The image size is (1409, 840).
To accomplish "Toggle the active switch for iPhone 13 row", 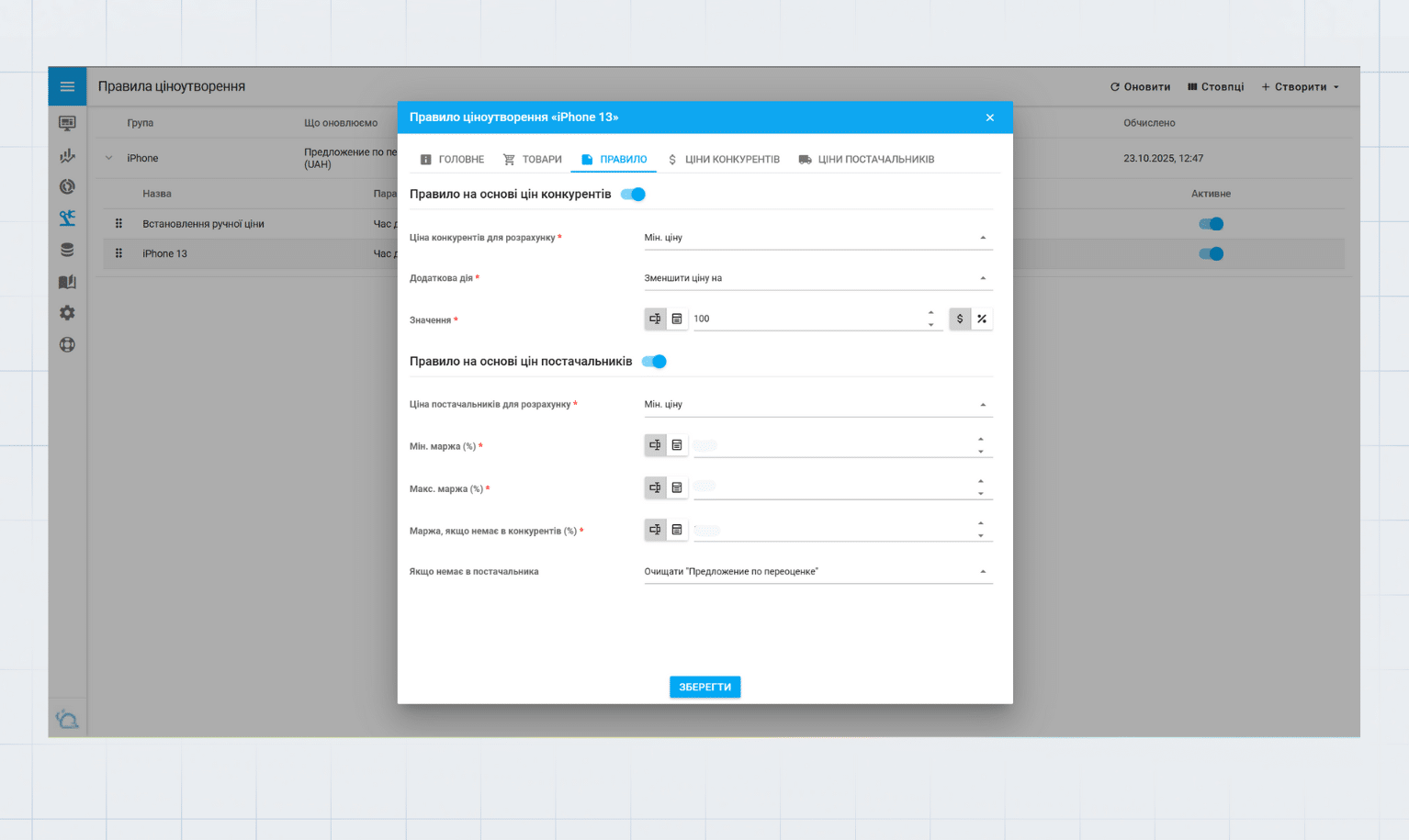I will (x=1211, y=254).
